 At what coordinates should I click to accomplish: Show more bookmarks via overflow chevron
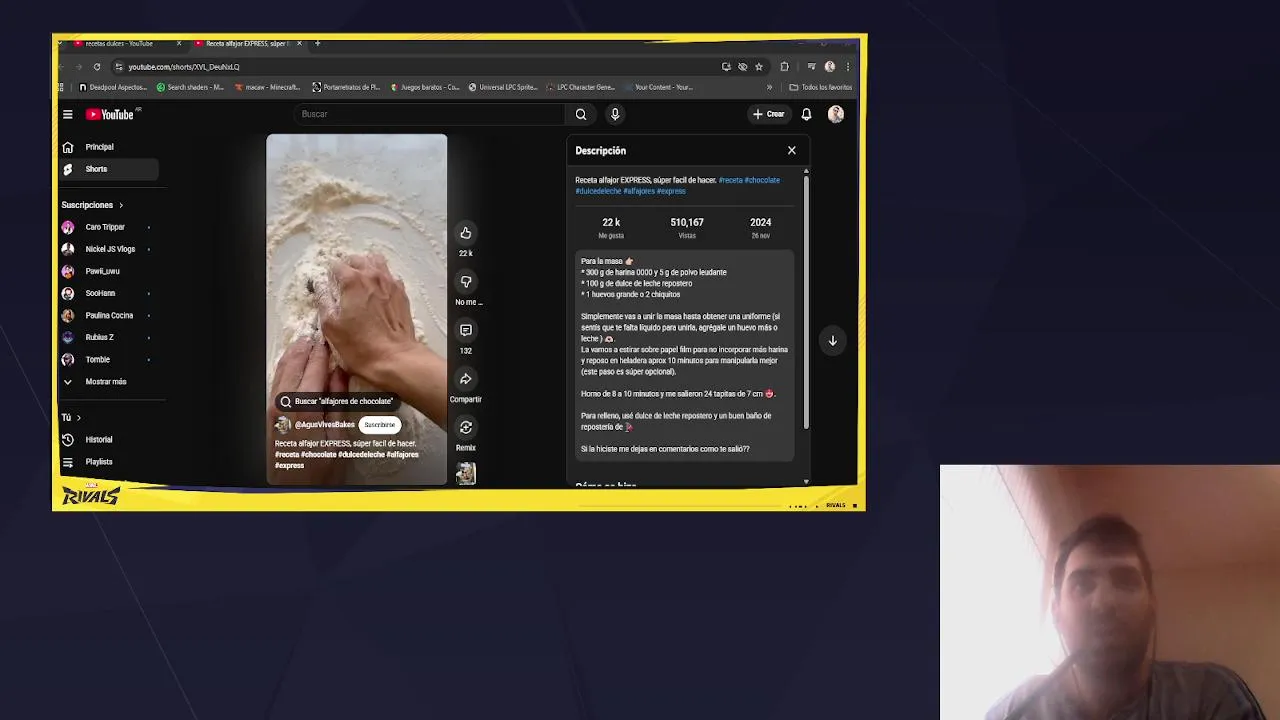pyautogui.click(x=770, y=87)
